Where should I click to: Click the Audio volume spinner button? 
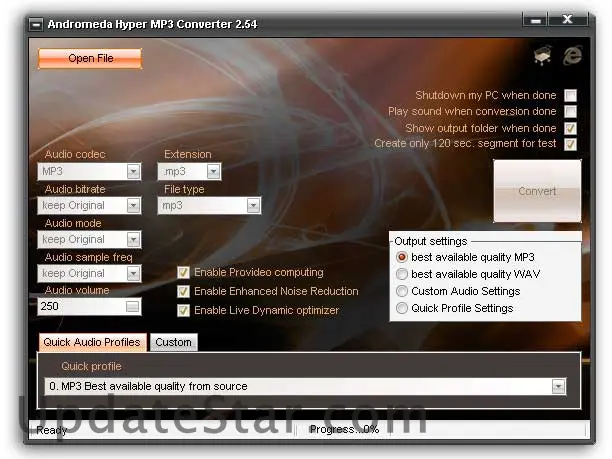132,306
